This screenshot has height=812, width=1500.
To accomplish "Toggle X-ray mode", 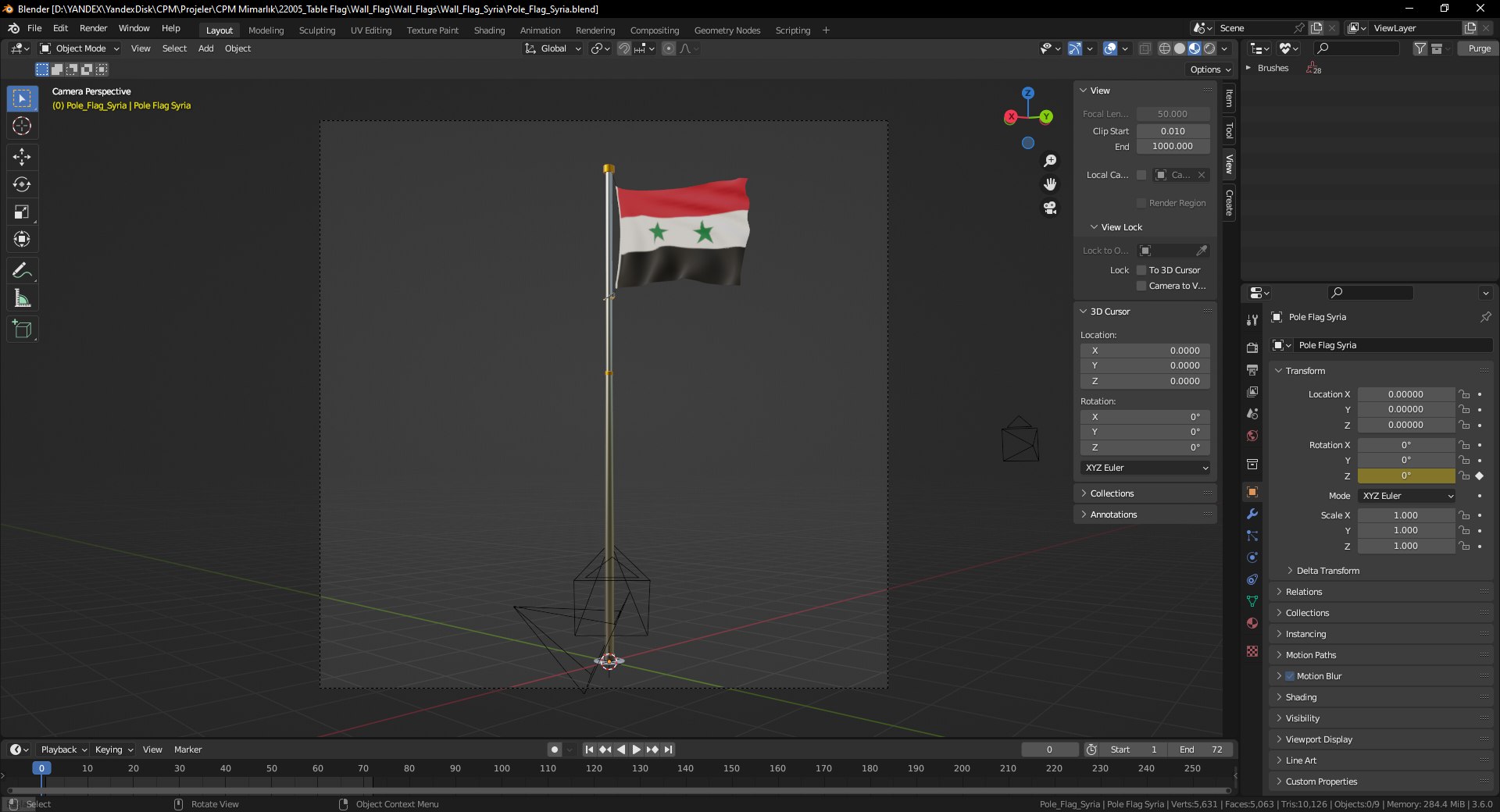I will tap(1145, 48).
